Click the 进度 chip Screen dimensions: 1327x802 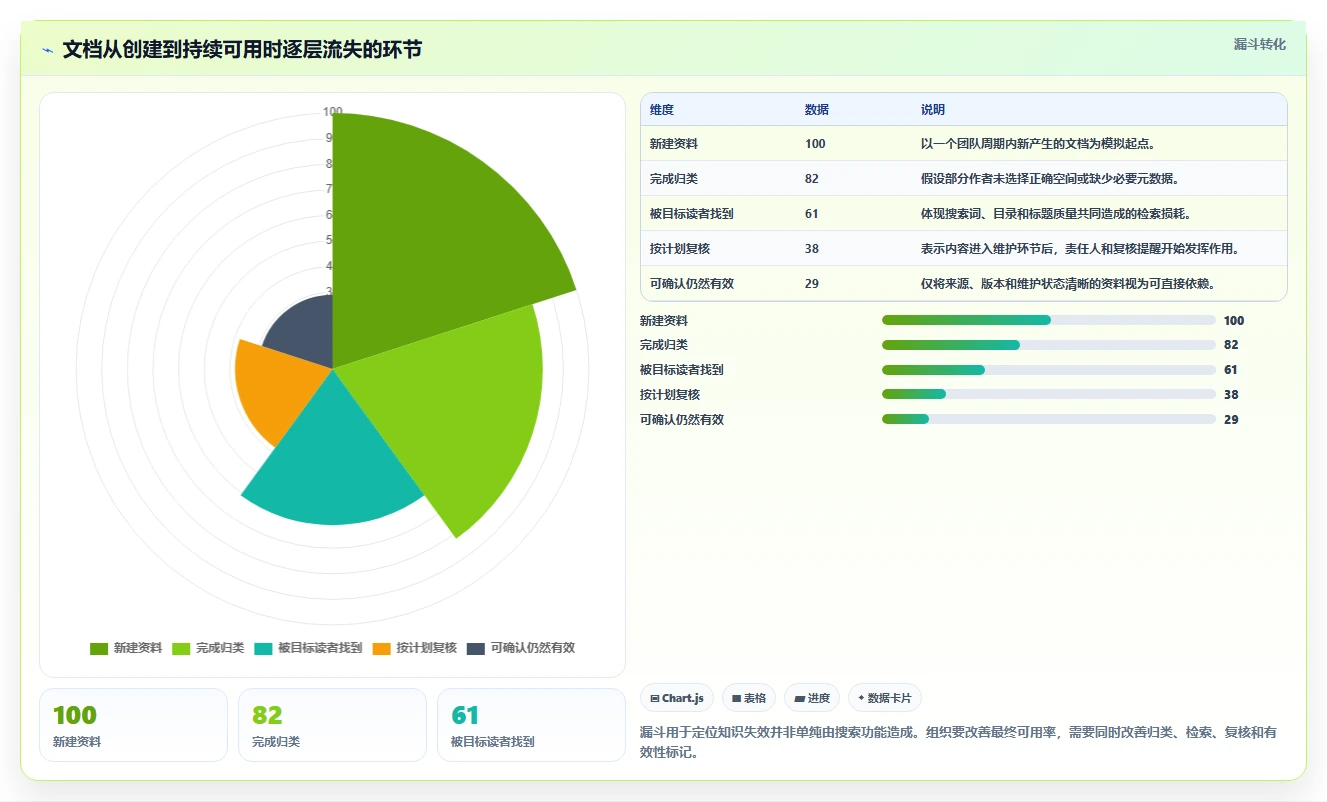click(x=812, y=698)
